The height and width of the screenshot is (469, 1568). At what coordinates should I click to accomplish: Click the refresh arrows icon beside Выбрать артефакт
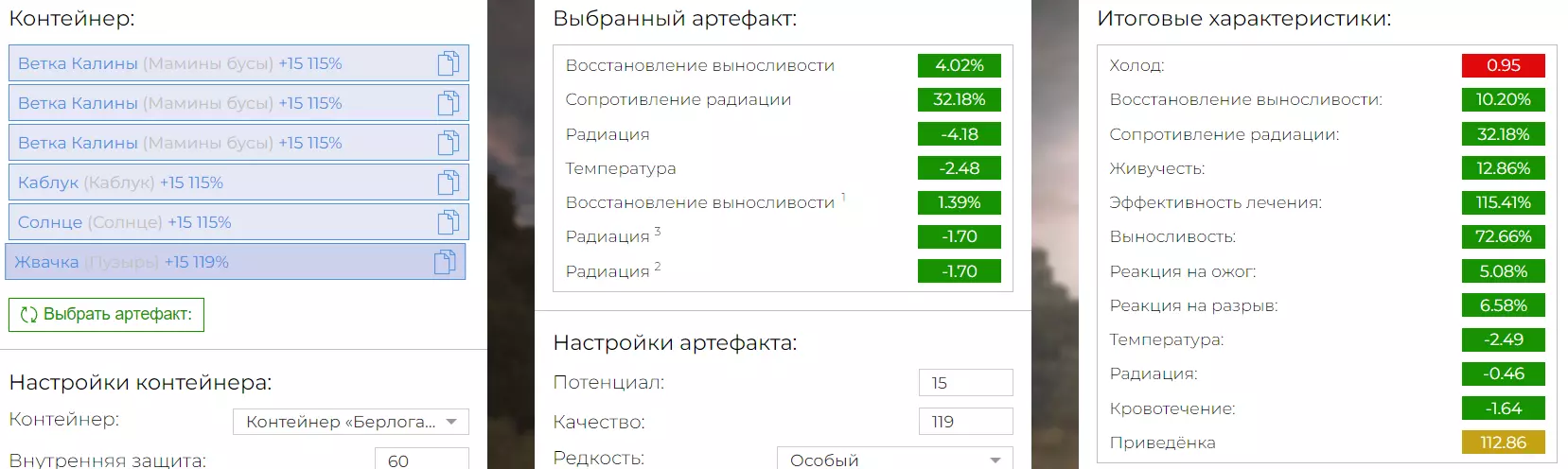pyautogui.click(x=29, y=315)
